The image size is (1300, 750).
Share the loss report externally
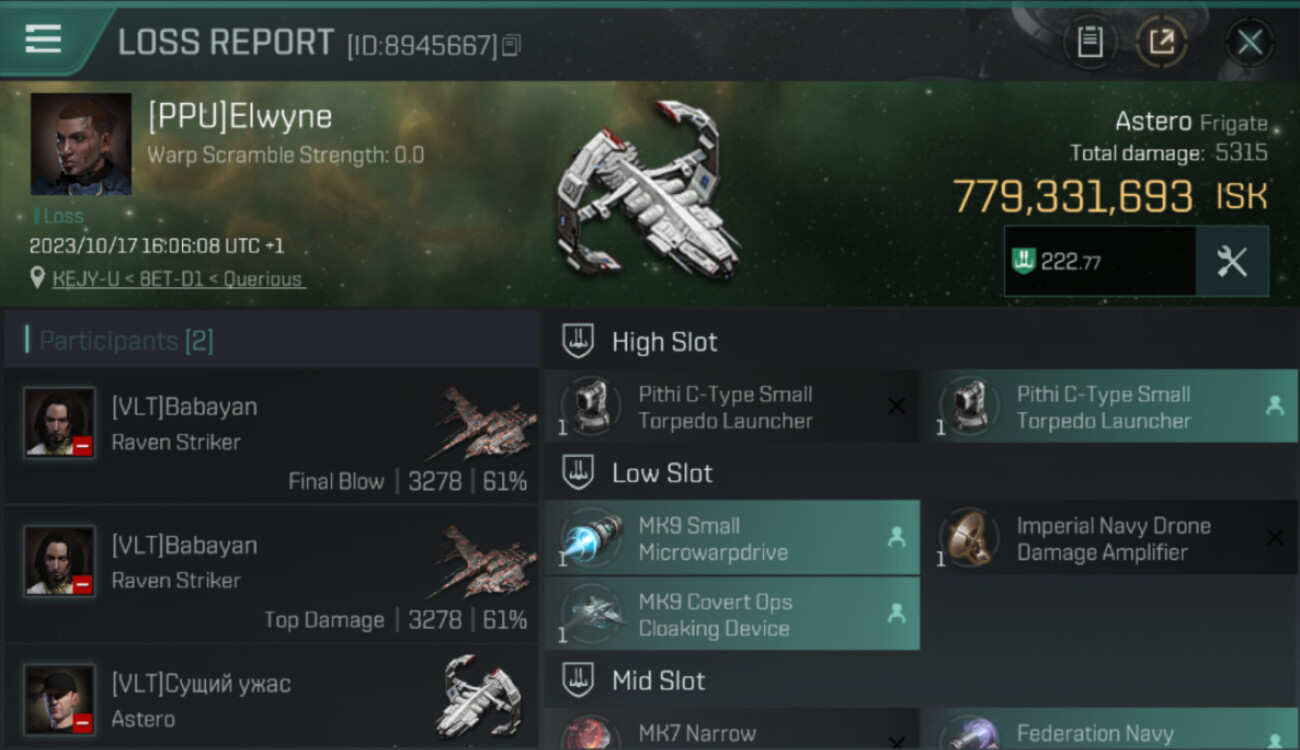coord(1161,42)
